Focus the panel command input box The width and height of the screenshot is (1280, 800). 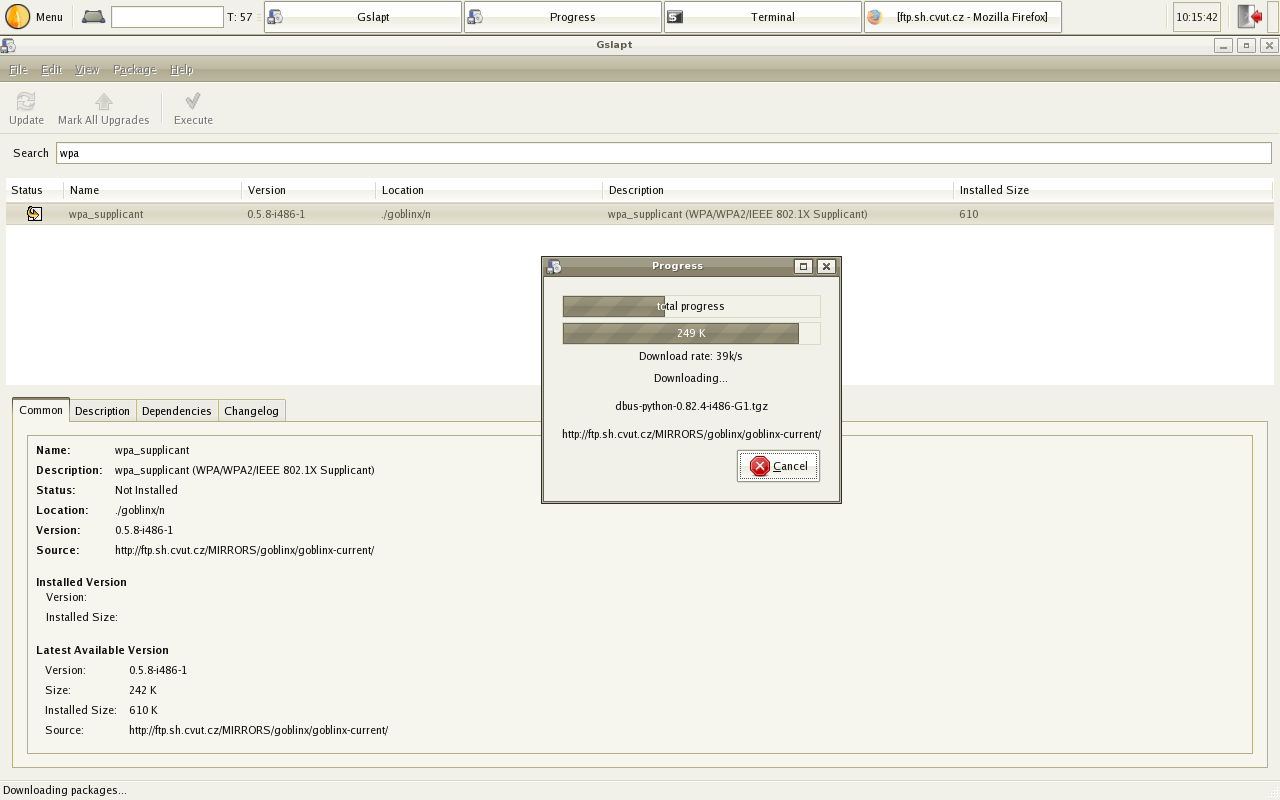(x=167, y=17)
